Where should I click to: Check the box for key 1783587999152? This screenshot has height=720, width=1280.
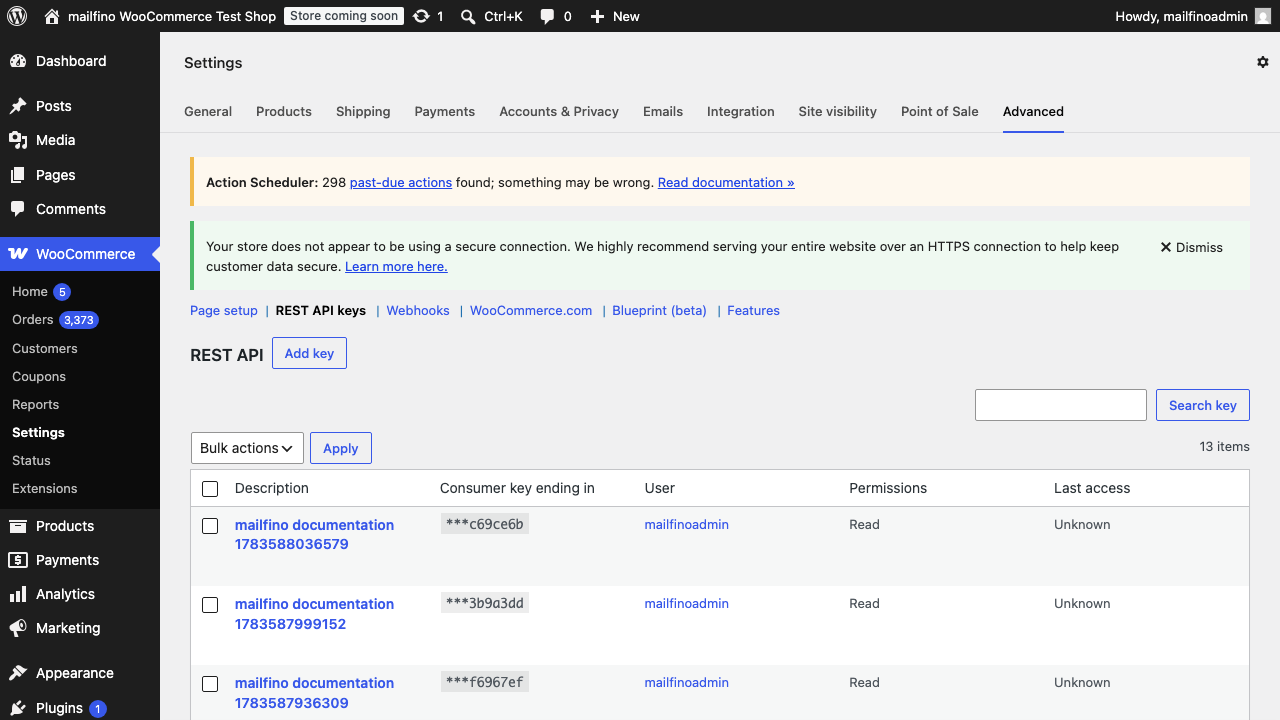[x=210, y=605]
